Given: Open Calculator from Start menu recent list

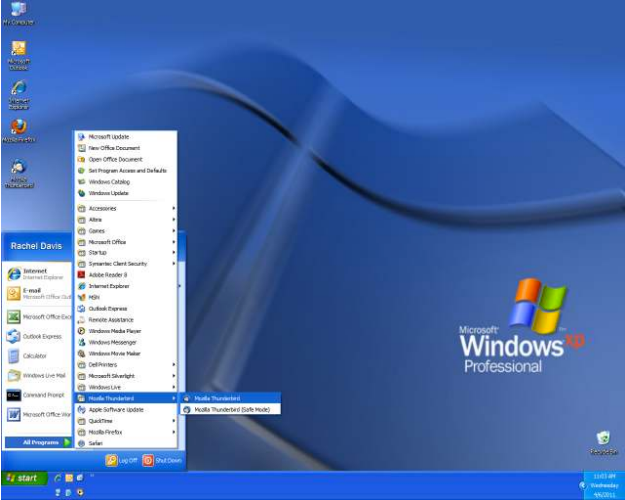Looking at the screenshot, I should point(38,356).
